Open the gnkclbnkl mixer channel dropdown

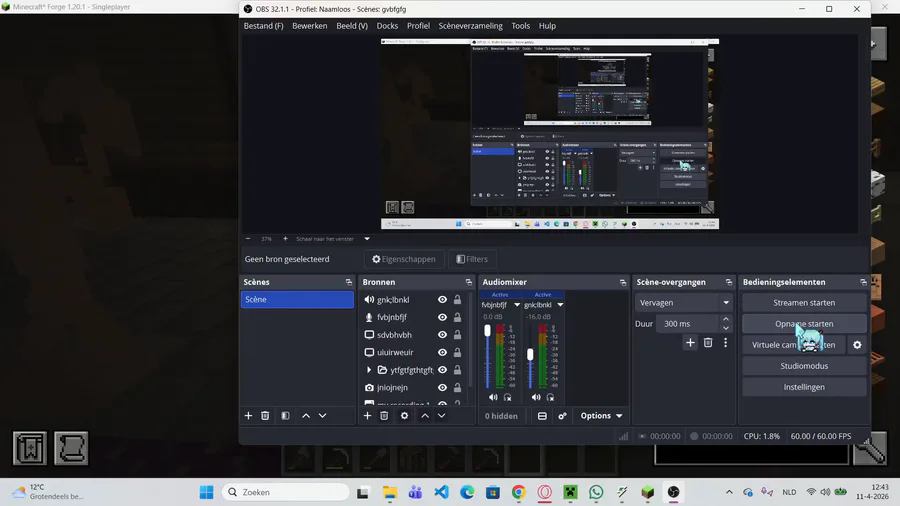coord(560,305)
